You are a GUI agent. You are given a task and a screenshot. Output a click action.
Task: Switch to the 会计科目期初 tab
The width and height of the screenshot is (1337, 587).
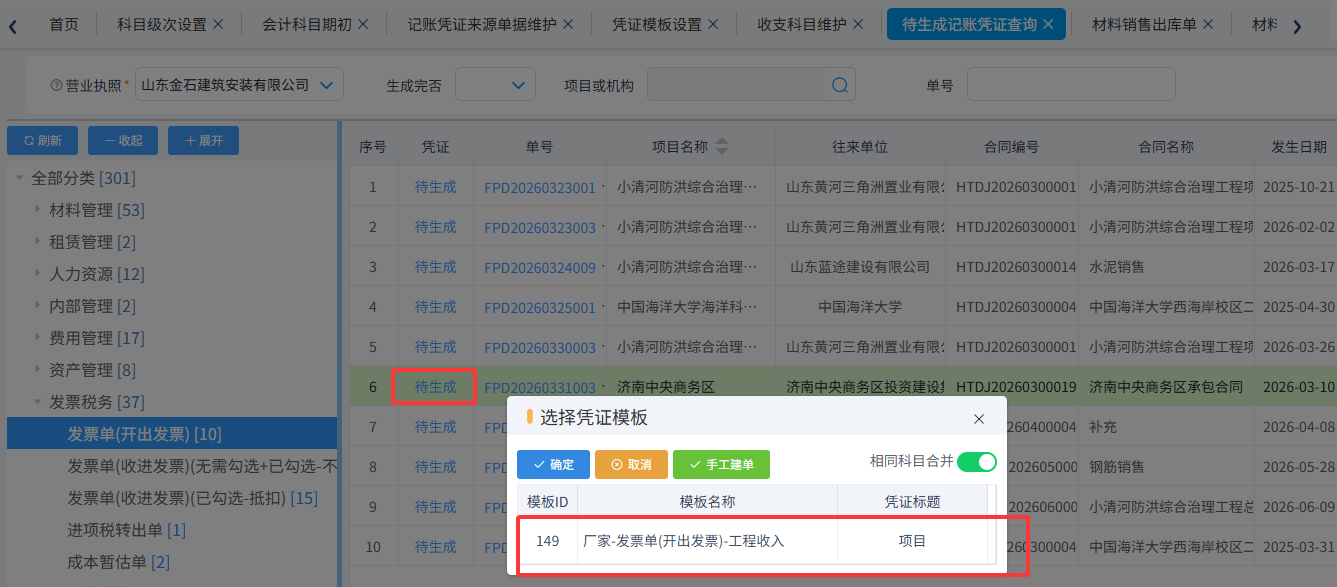[x=307, y=24]
